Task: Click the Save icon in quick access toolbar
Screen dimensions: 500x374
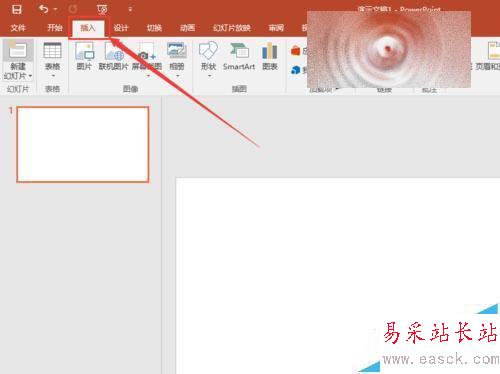Action: click(x=16, y=9)
